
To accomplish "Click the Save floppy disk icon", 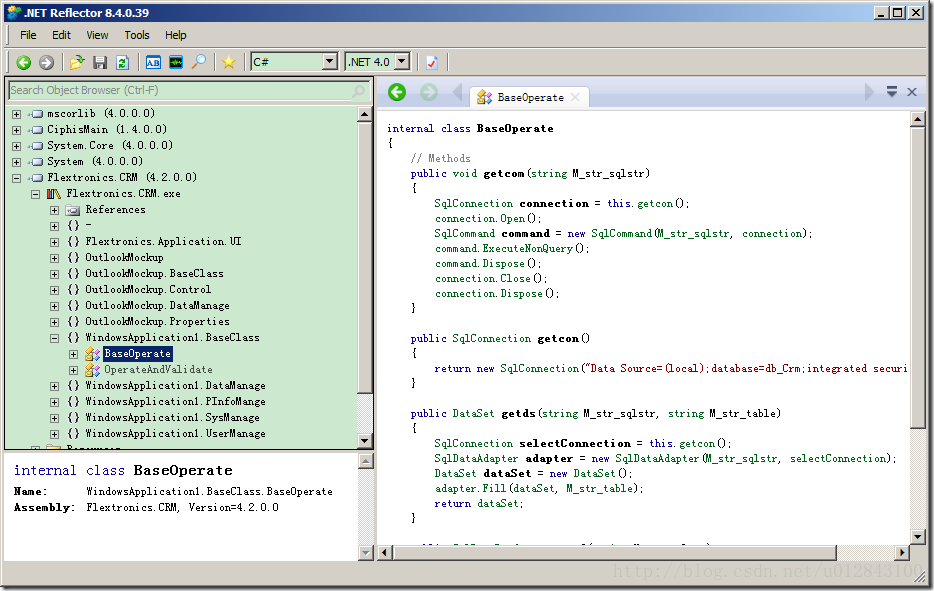I will coord(100,62).
